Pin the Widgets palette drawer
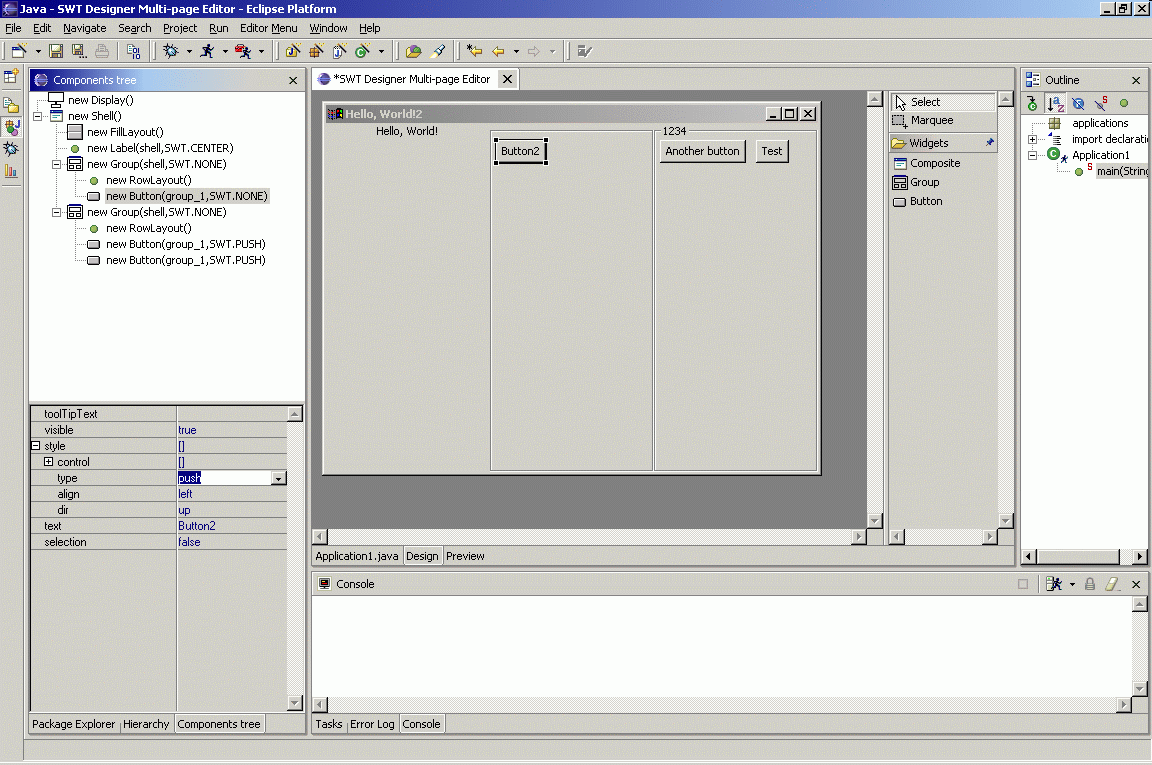This screenshot has width=1152, height=765. [x=989, y=143]
